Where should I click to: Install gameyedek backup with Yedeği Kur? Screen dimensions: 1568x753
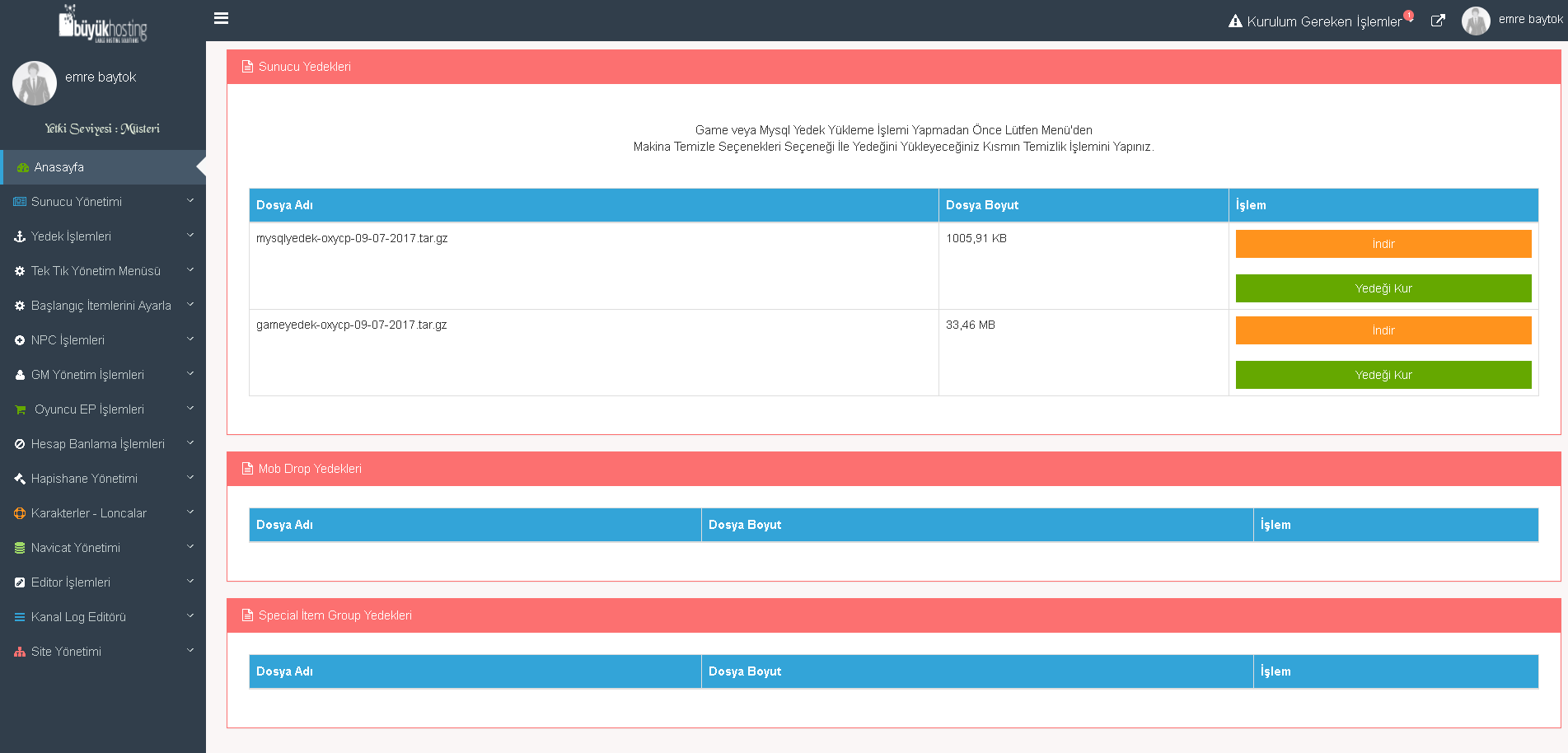tap(1383, 375)
